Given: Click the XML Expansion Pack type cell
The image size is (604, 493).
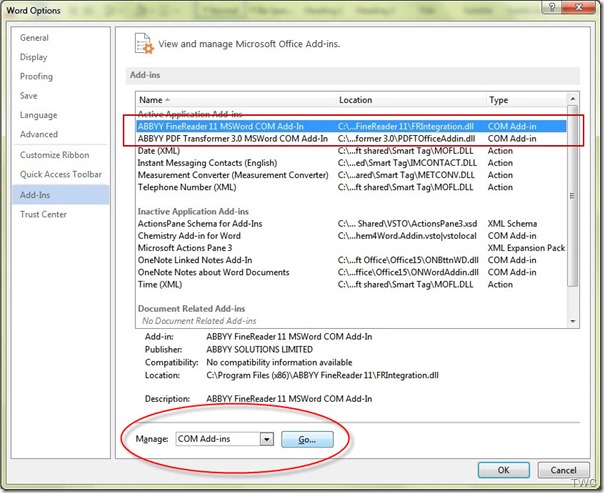Looking at the screenshot, I should (x=526, y=248).
